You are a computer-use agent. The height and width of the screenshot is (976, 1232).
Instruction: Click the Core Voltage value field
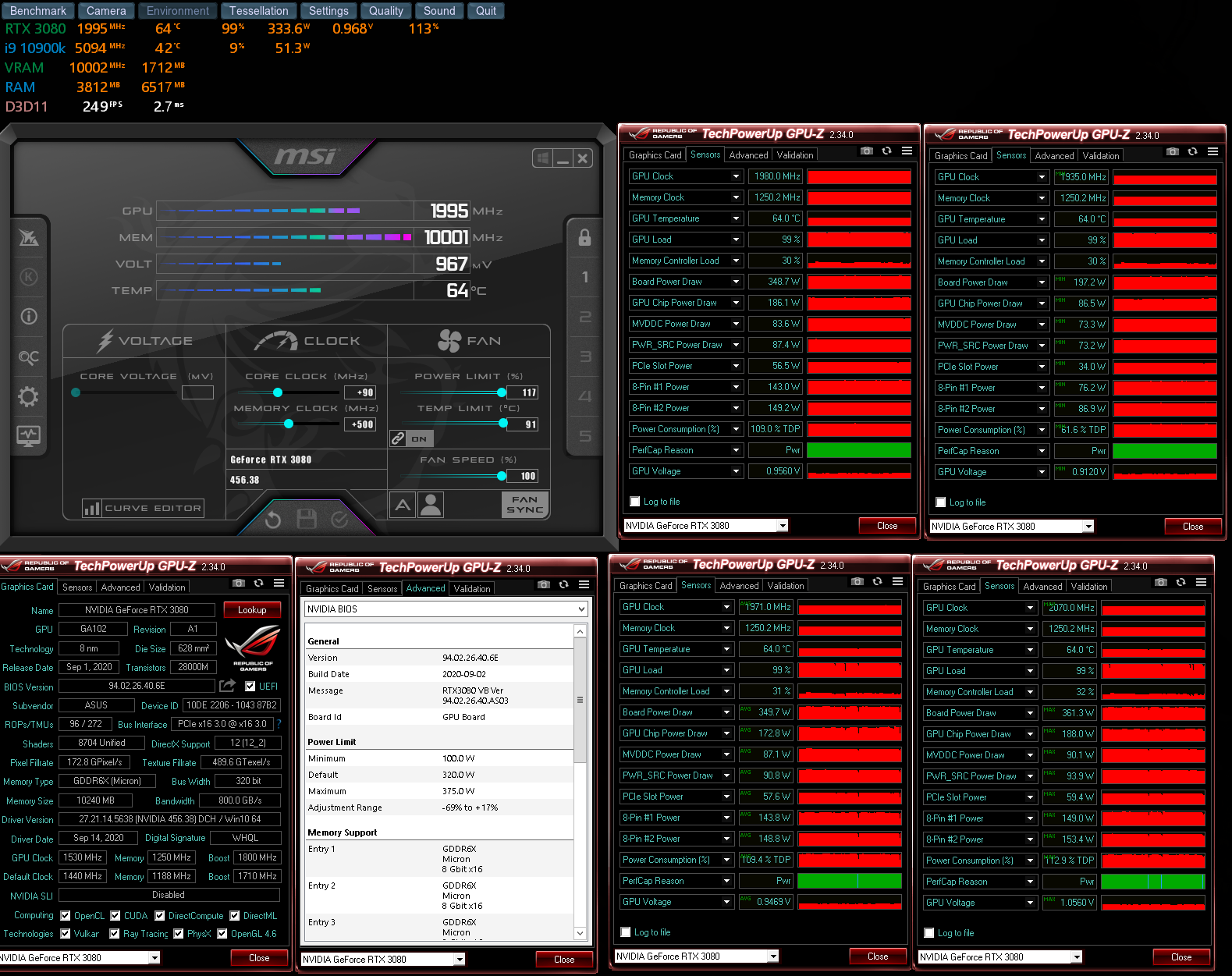[197, 392]
